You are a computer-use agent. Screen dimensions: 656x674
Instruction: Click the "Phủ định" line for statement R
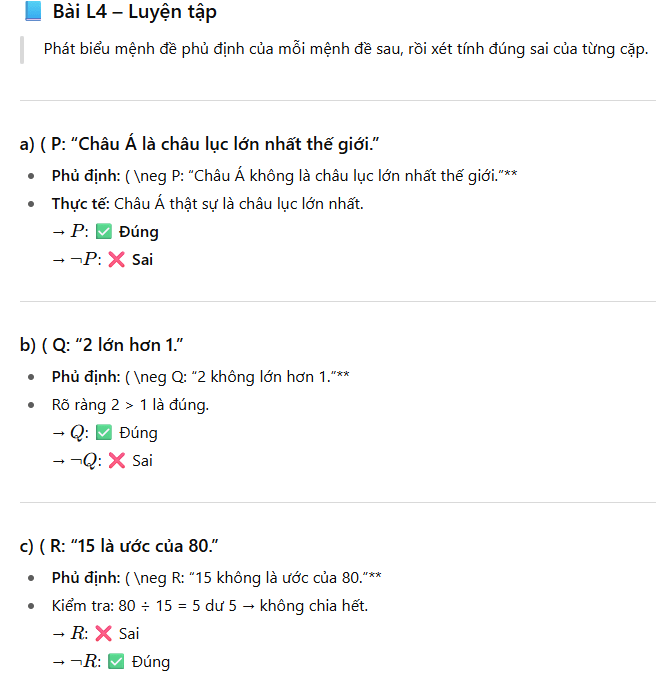pos(216,578)
